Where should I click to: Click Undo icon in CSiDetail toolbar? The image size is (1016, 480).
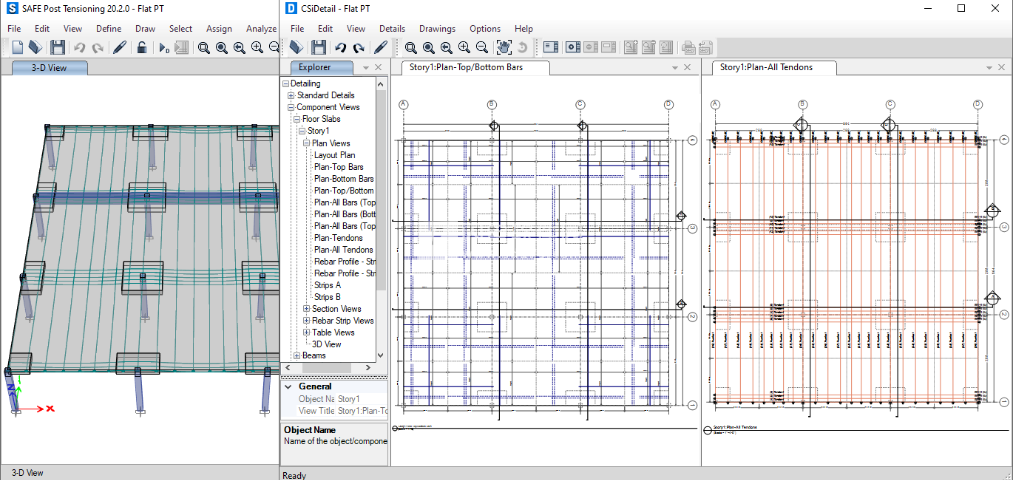[x=340, y=47]
